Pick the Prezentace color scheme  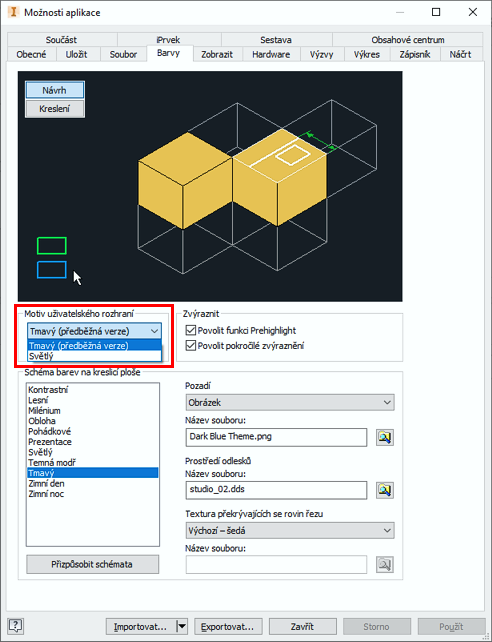point(92,442)
